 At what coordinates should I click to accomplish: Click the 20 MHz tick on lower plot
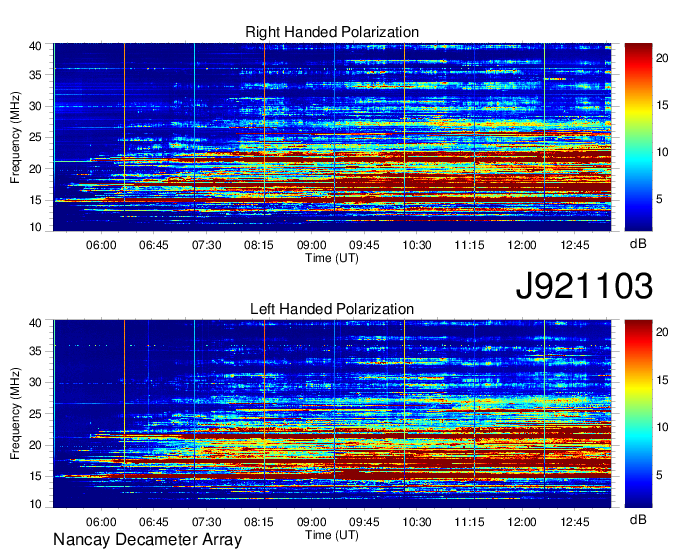click(x=35, y=445)
